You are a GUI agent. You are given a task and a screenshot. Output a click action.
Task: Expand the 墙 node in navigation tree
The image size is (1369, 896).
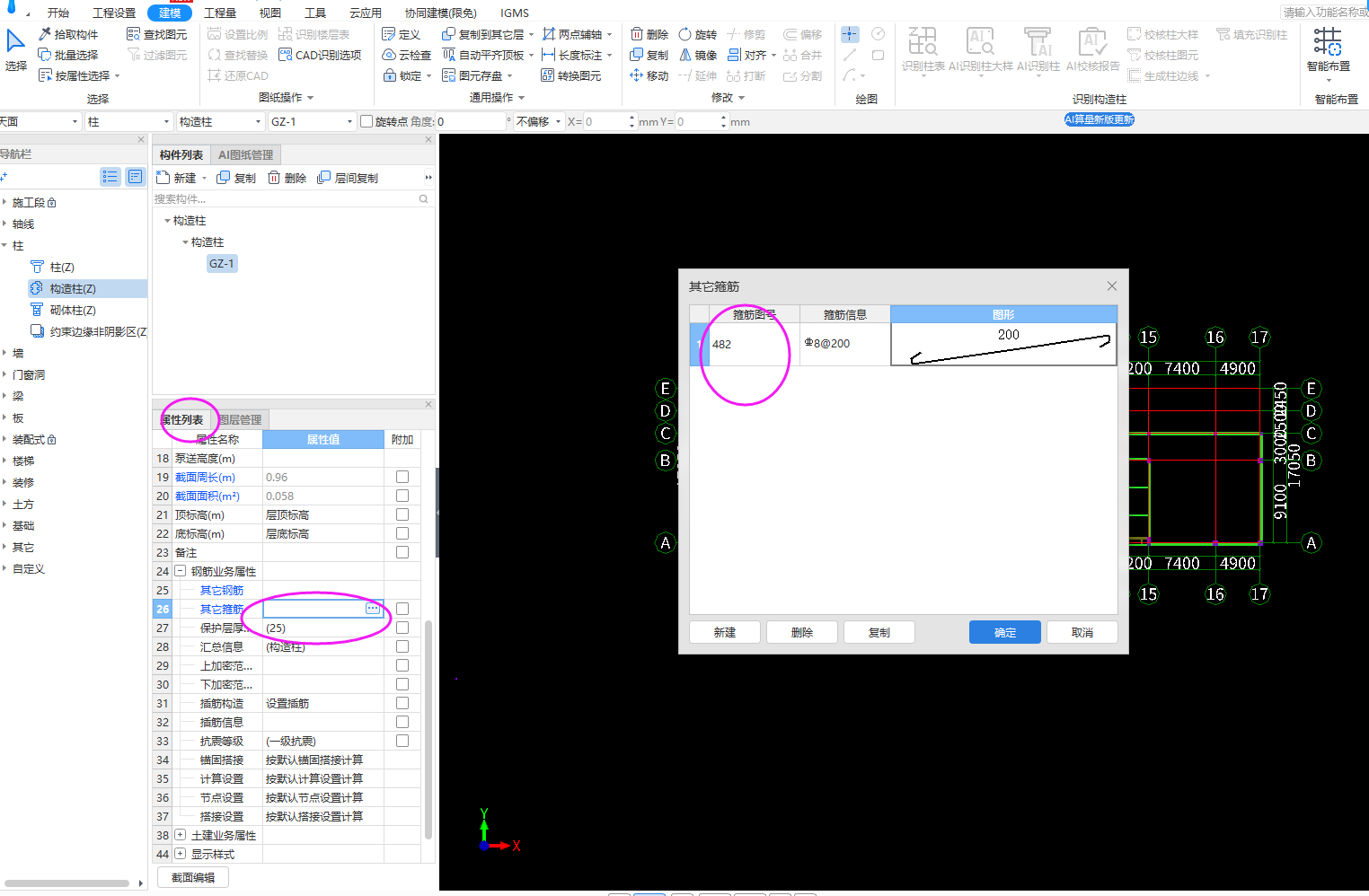(4, 353)
